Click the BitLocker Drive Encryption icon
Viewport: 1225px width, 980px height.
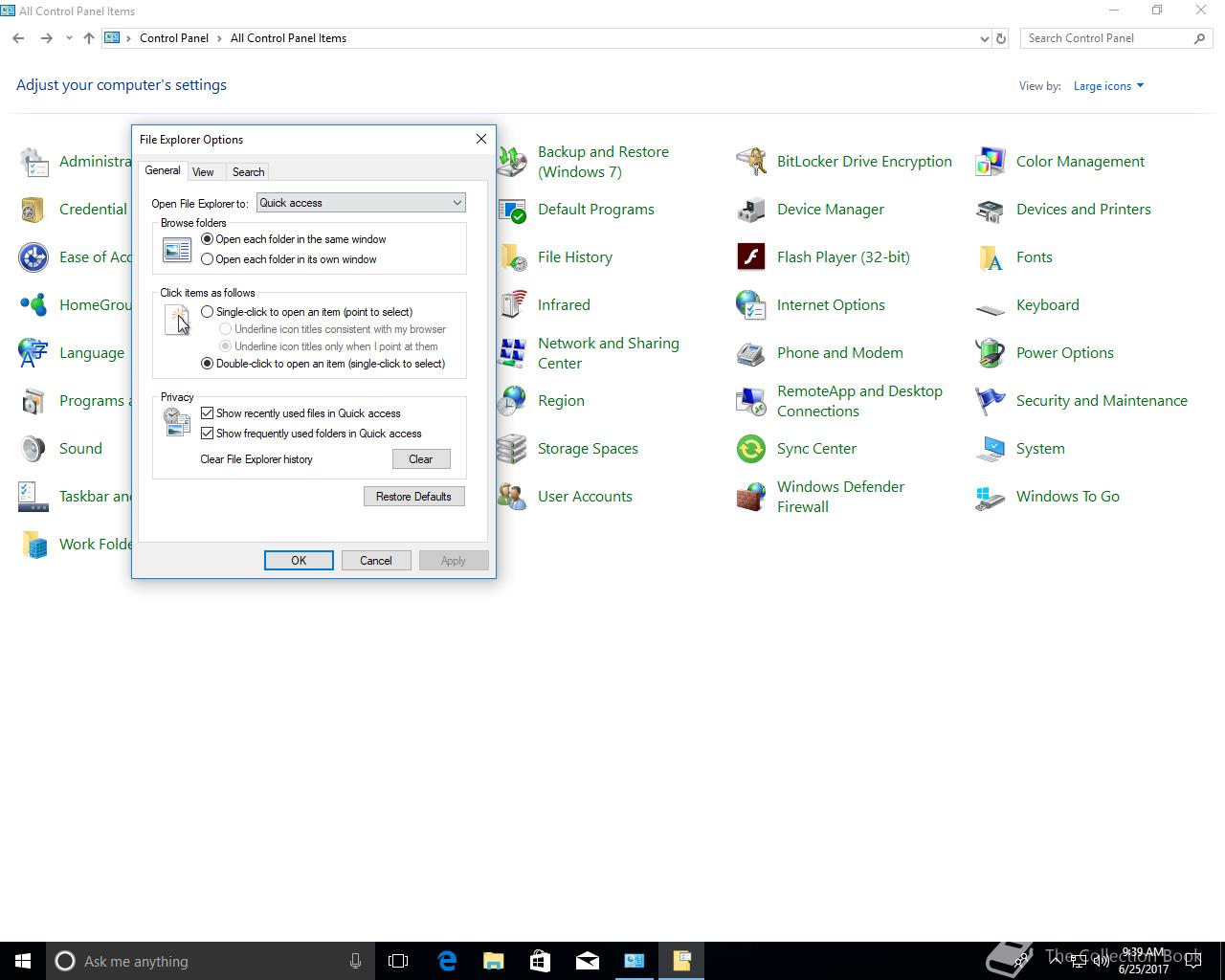pos(751,162)
